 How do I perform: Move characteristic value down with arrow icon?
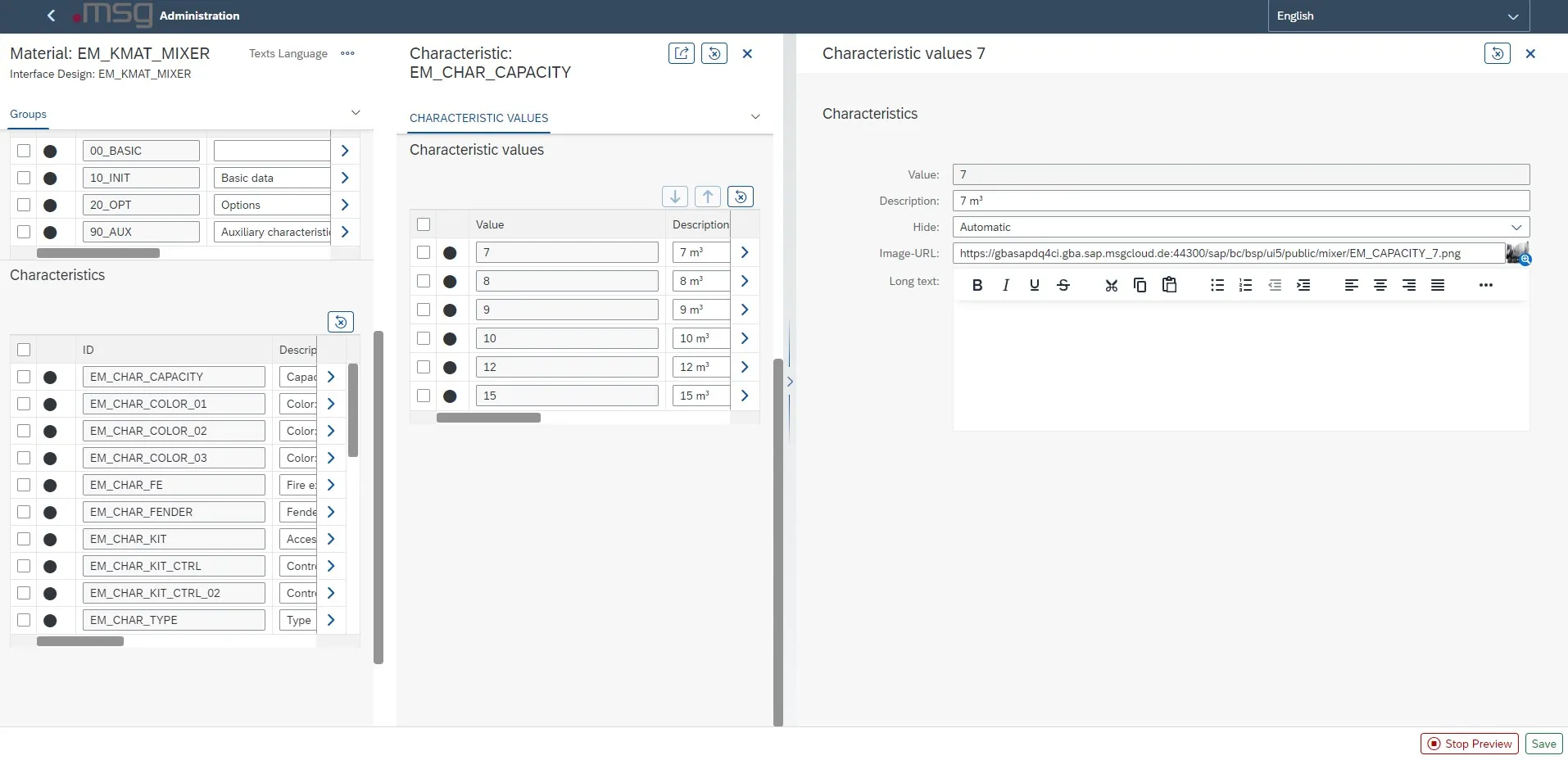(674, 197)
